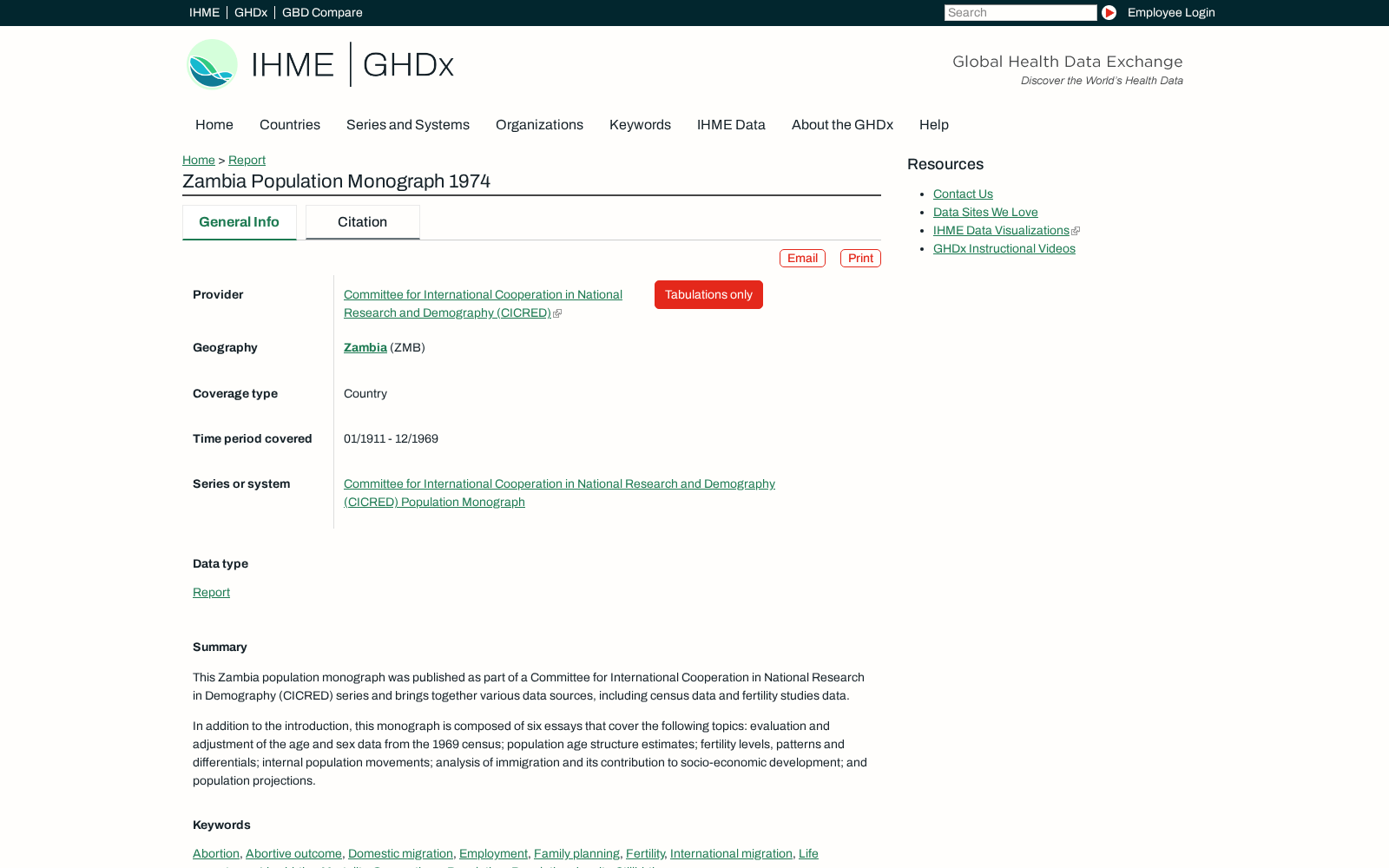Click the Resources sidebar heading
Screen dimensions: 1389x868
945,164
